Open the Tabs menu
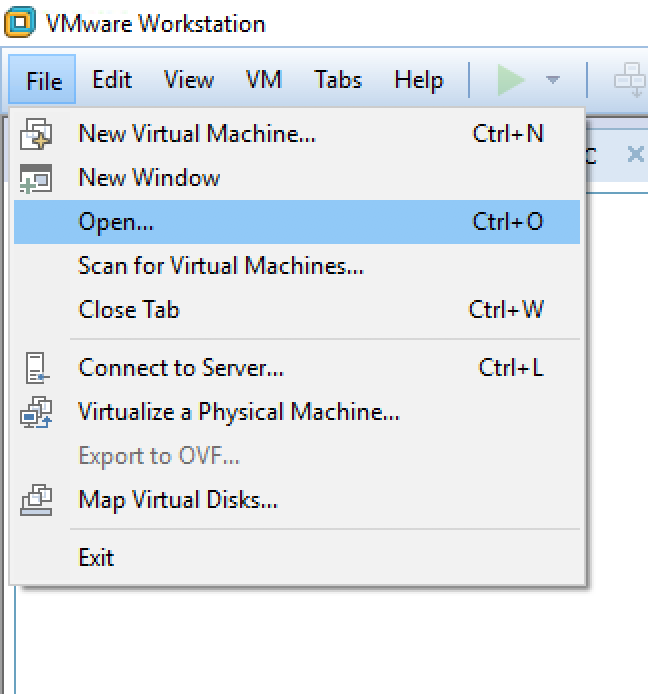This screenshot has width=648, height=694. click(x=337, y=80)
